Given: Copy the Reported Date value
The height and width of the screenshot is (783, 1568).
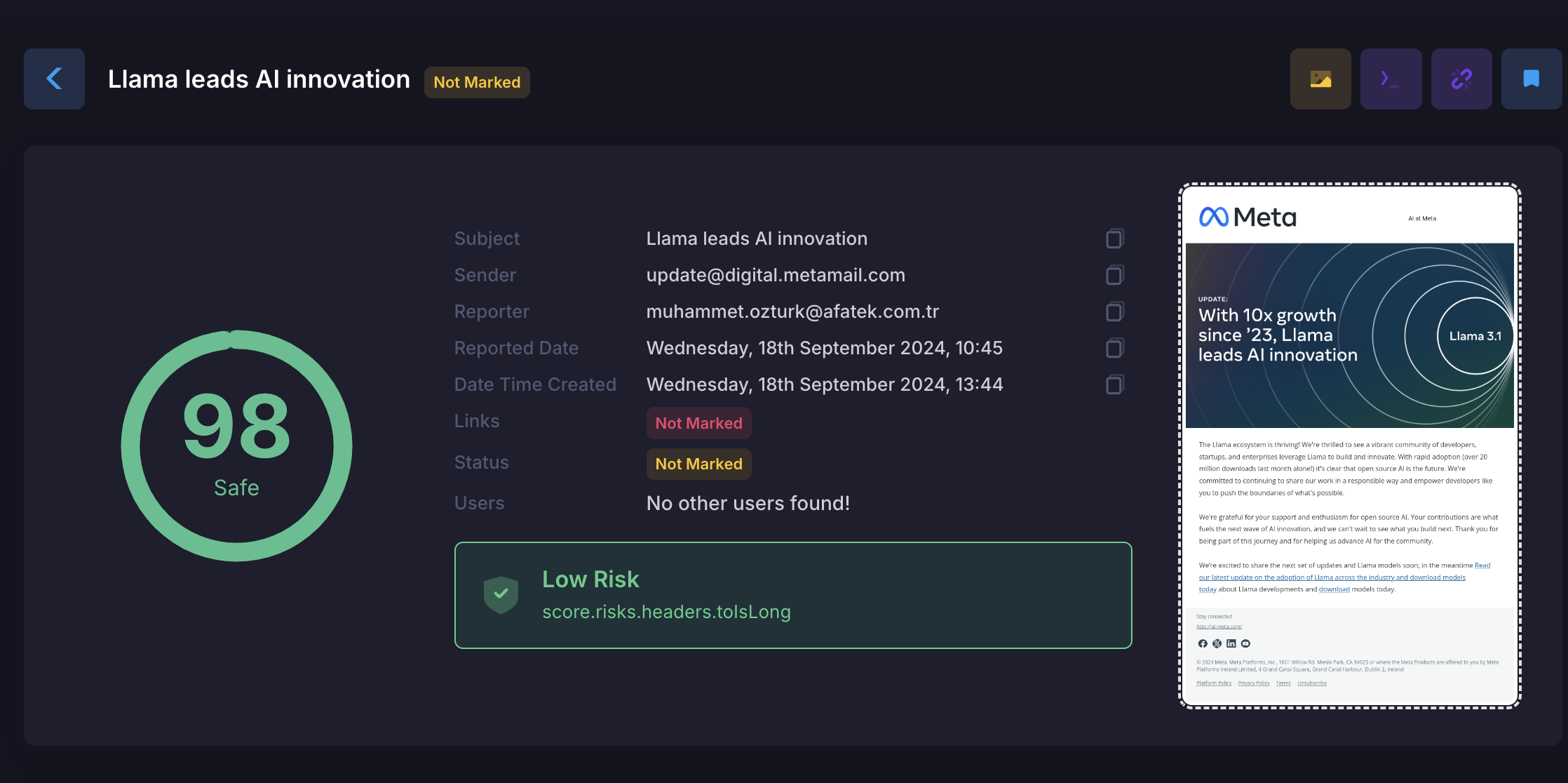Looking at the screenshot, I should pos(1114,348).
